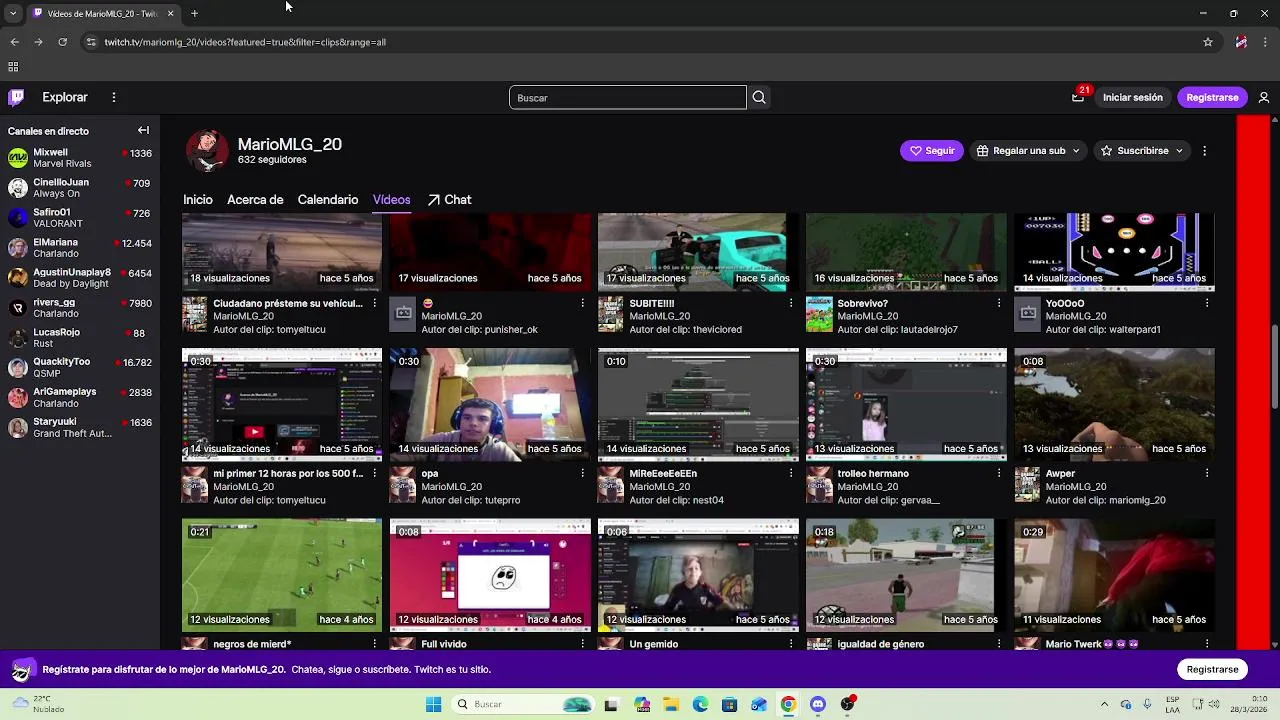Open File Explorer from the taskbar
The height and width of the screenshot is (720, 1280).
coord(671,704)
